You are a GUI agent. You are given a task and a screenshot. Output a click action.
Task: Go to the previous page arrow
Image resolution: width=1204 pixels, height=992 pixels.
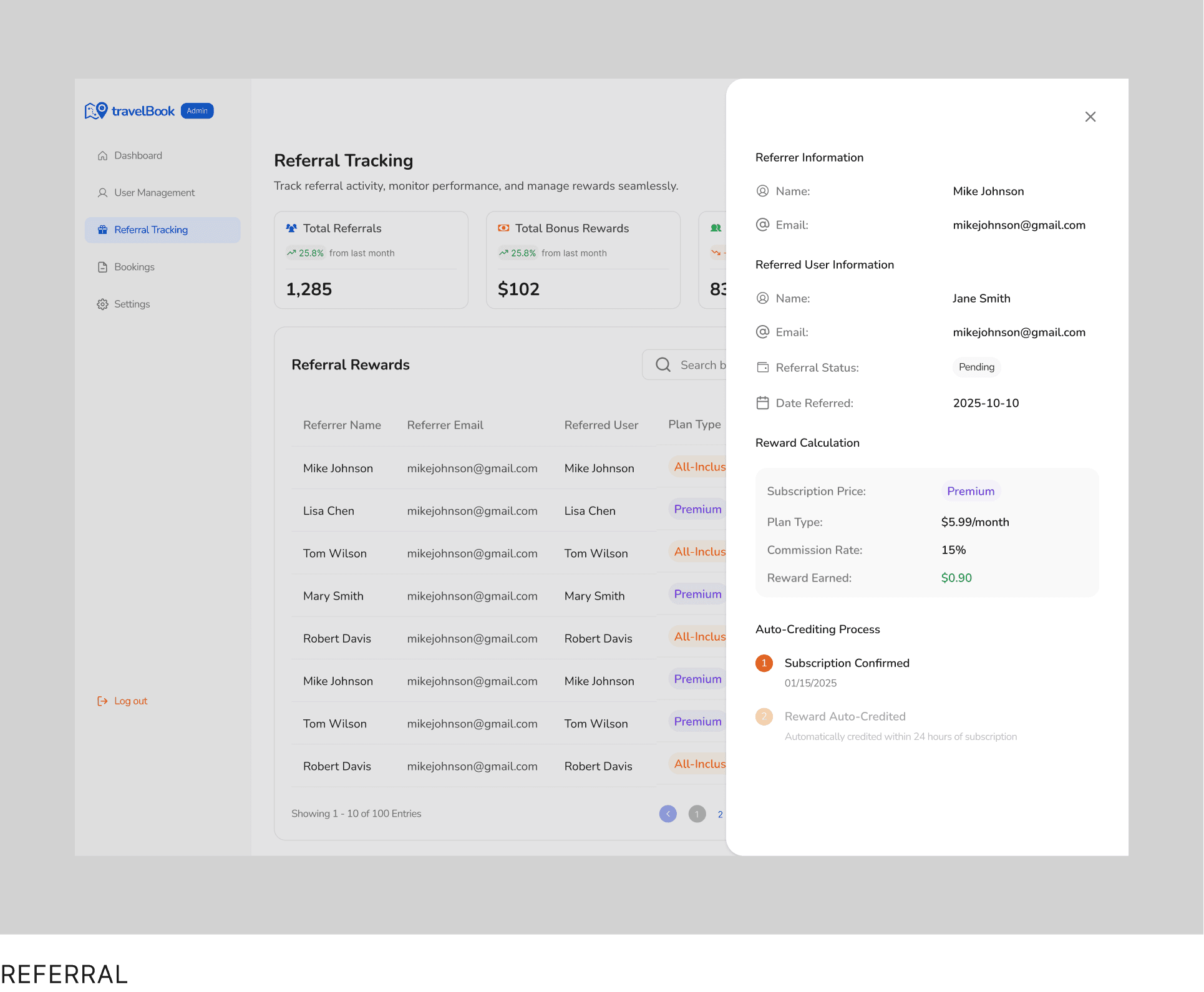[668, 814]
